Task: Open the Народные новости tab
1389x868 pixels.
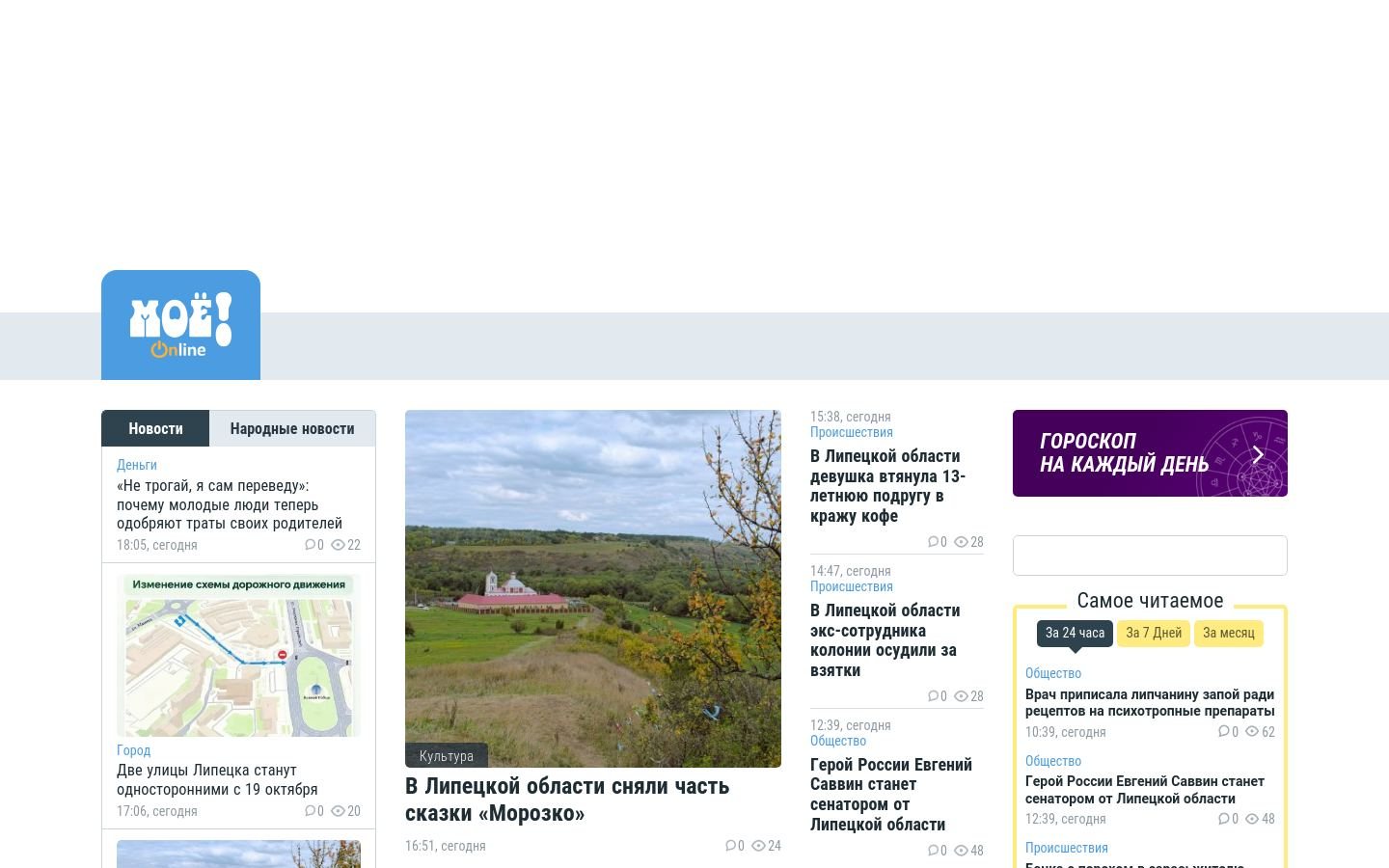Action: pos(292,428)
